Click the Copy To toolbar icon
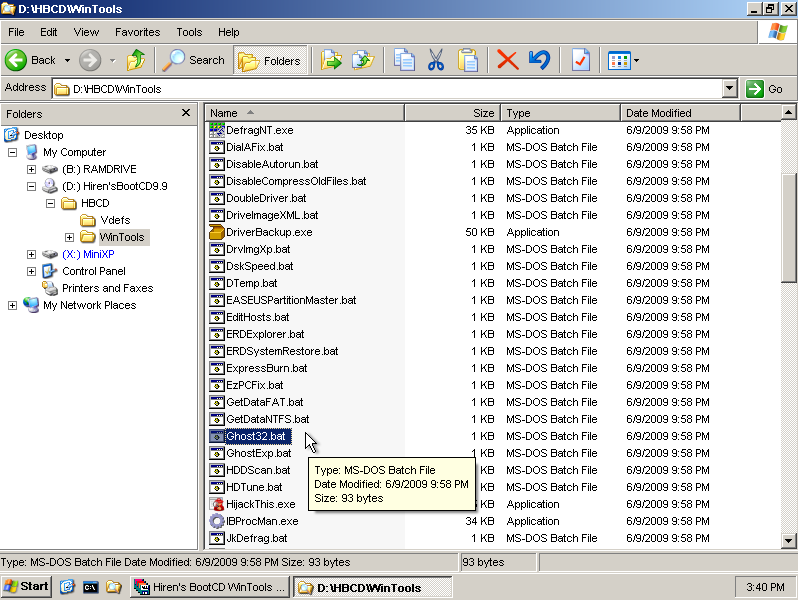Viewport: 798px width, 600px height. pos(363,61)
